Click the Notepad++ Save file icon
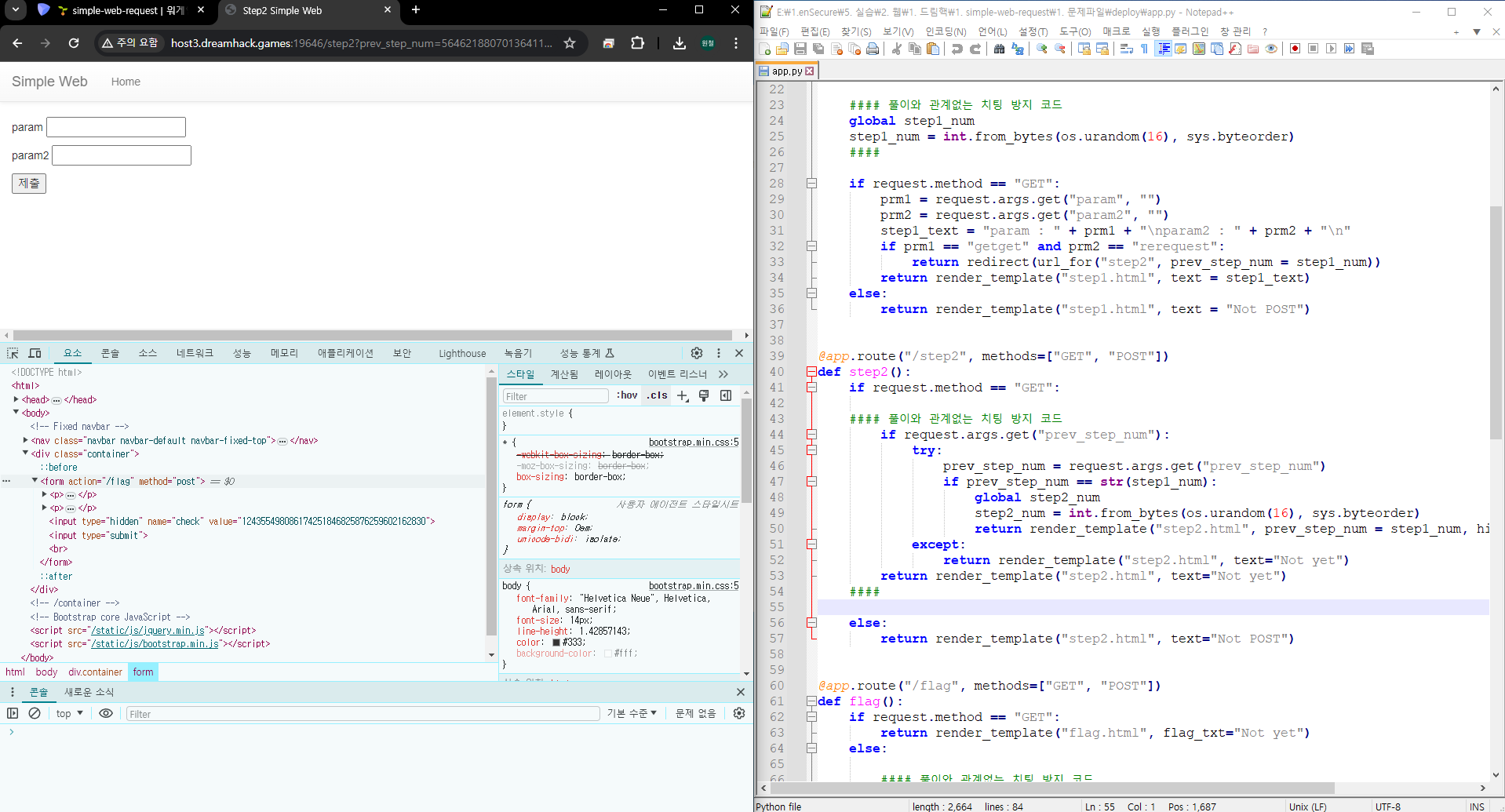Image resolution: width=1505 pixels, height=812 pixels. click(x=800, y=49)
